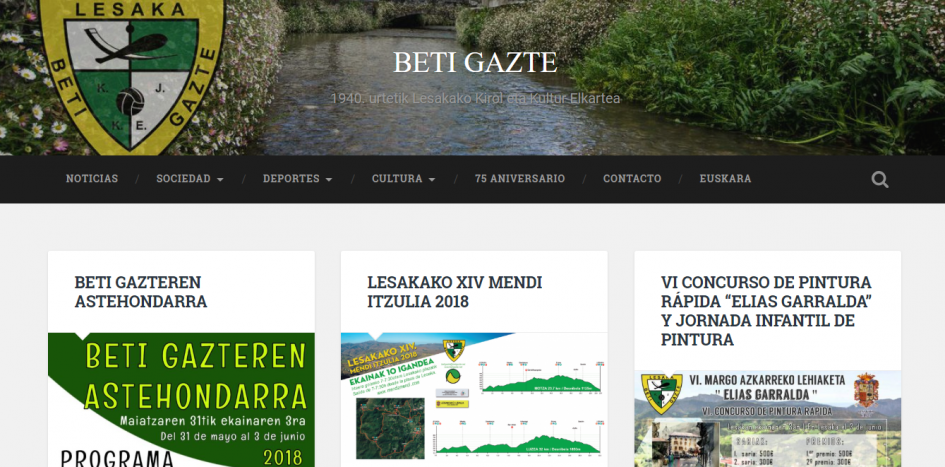This screenshot has height=467, width=945.
Task: Open the Lesakako XIV Mendi Itzulia 2018 title
Action: click(454, 292)
